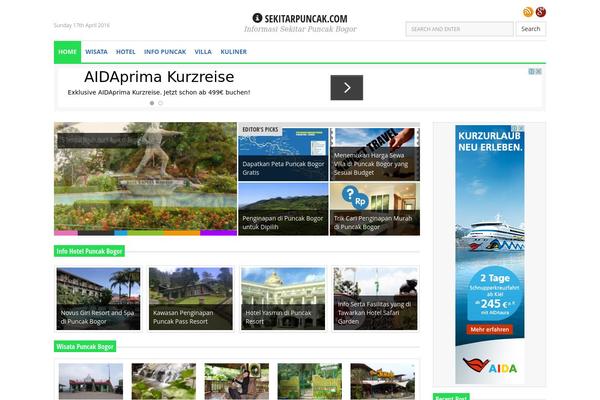Open the KULINER menu item

(233, 52)
